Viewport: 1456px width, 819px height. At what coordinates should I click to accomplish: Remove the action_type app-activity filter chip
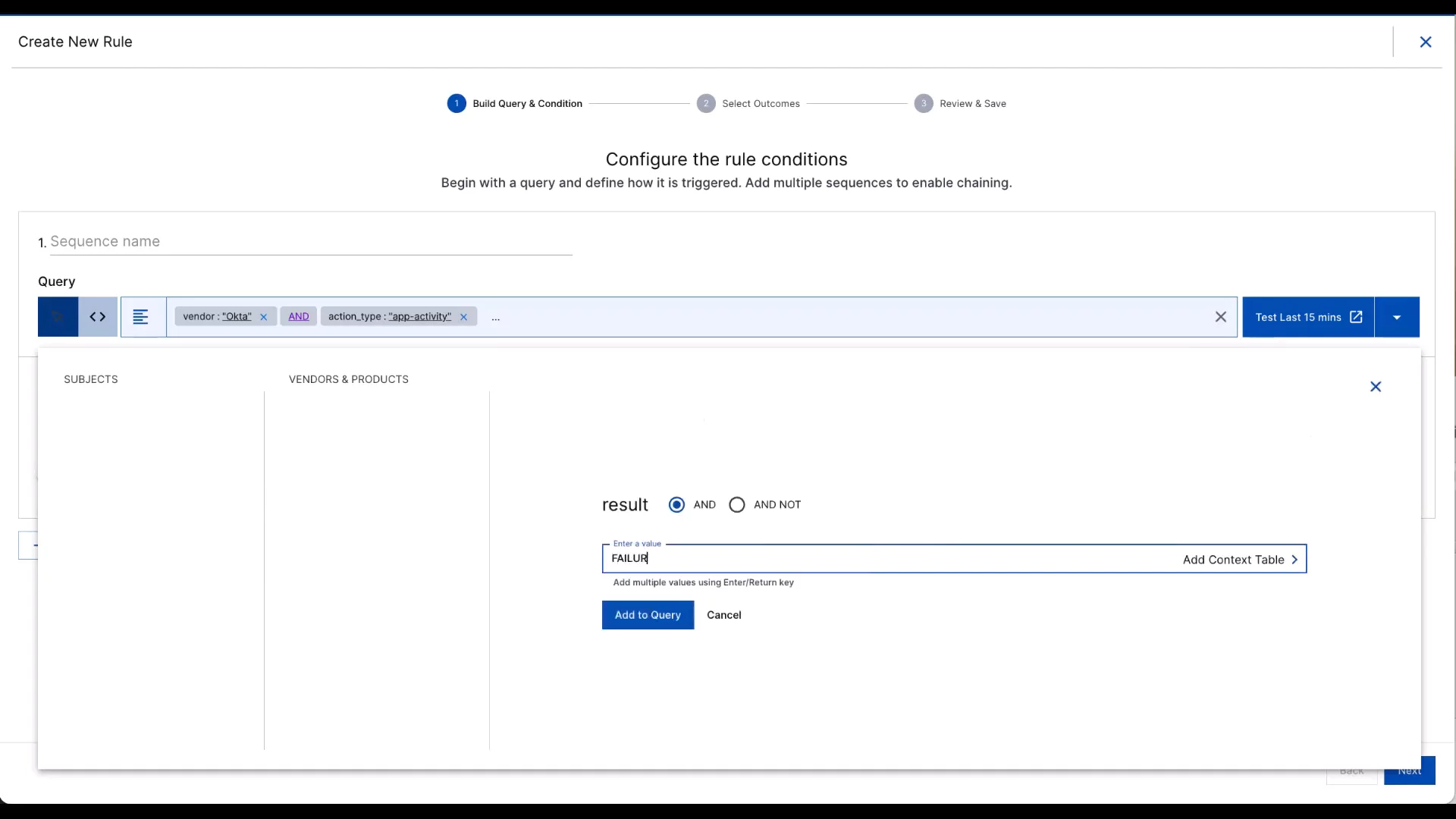[x=463, y=317]
